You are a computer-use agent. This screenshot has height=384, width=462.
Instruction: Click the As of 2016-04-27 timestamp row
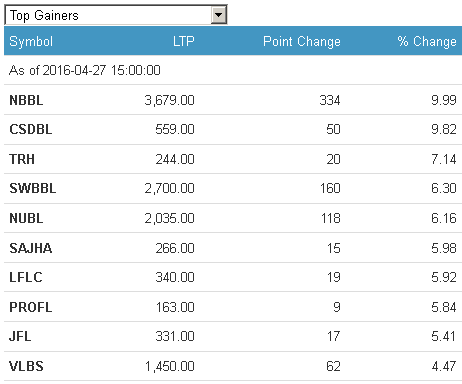(233, 70)
